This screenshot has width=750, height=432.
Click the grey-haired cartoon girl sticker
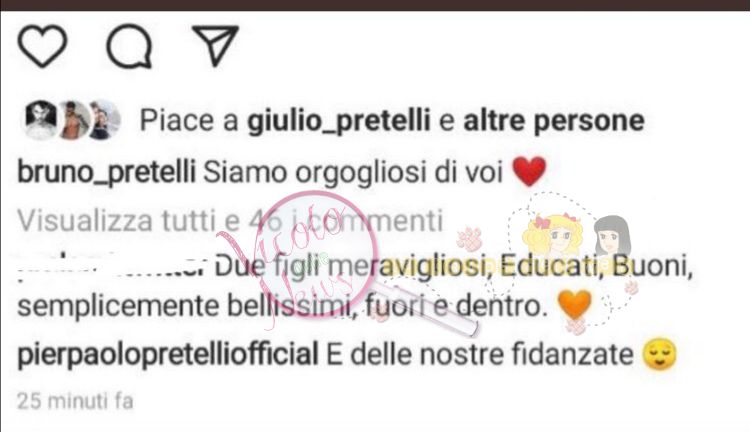(612, 235)
